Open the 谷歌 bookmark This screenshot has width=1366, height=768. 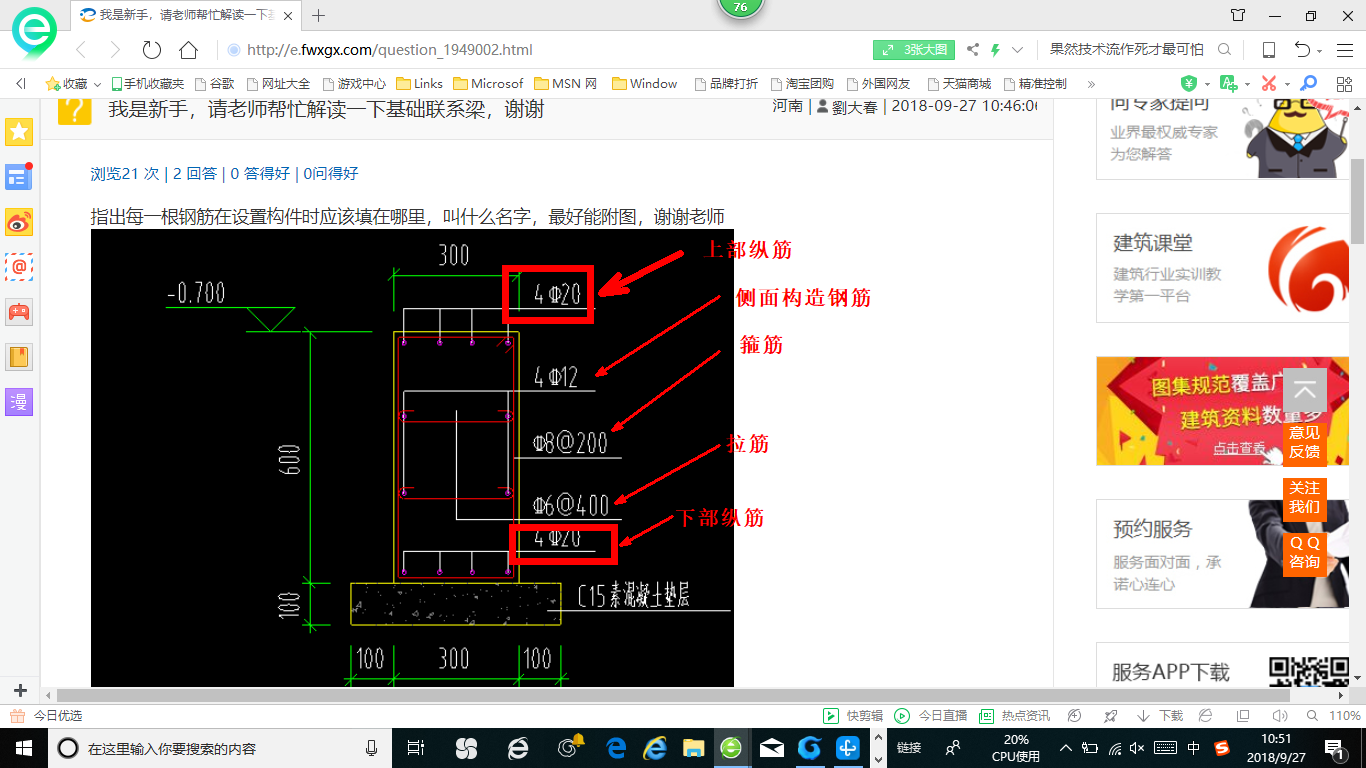click(x=215, y=84)
